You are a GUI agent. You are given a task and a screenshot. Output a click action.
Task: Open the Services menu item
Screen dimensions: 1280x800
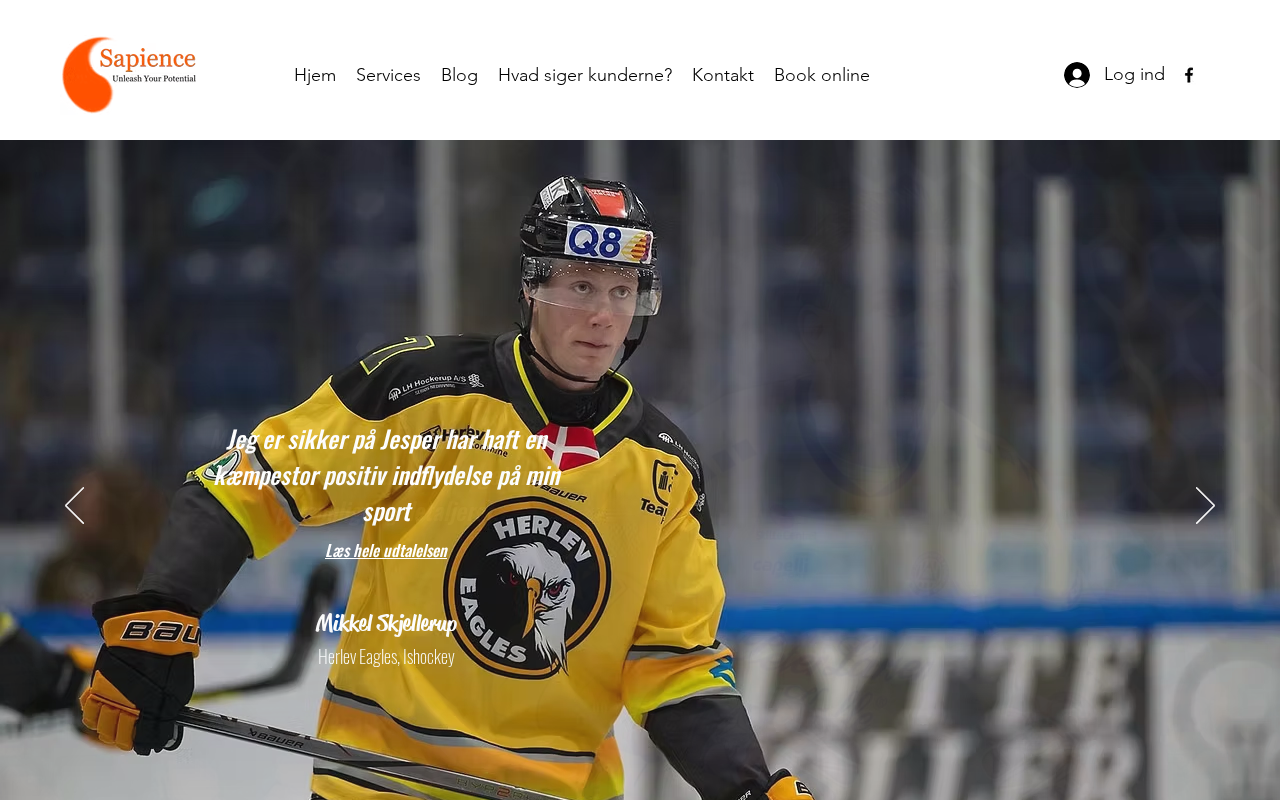pos(388,75)
